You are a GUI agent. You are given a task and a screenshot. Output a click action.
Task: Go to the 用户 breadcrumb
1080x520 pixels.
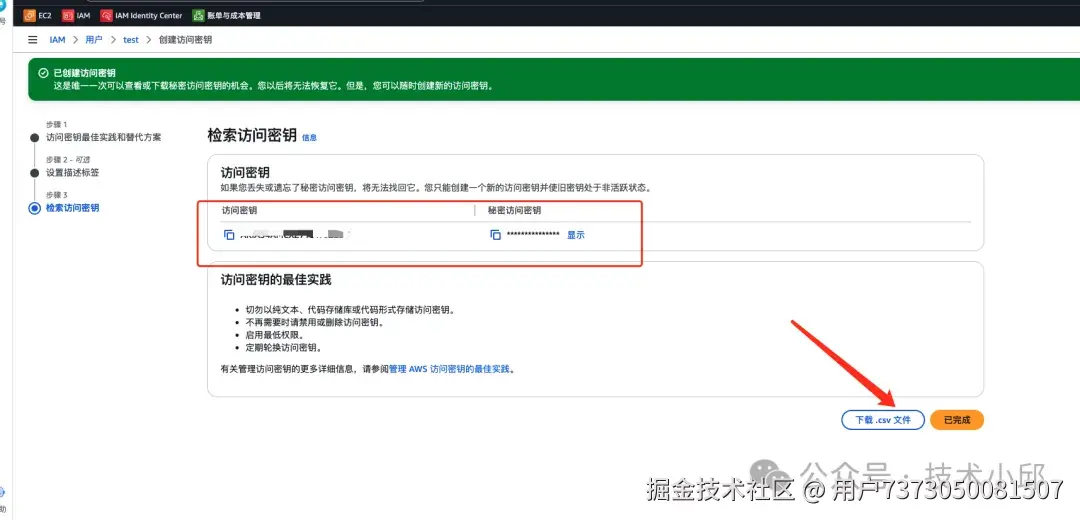pyautogui.click(x=94, y=40)
